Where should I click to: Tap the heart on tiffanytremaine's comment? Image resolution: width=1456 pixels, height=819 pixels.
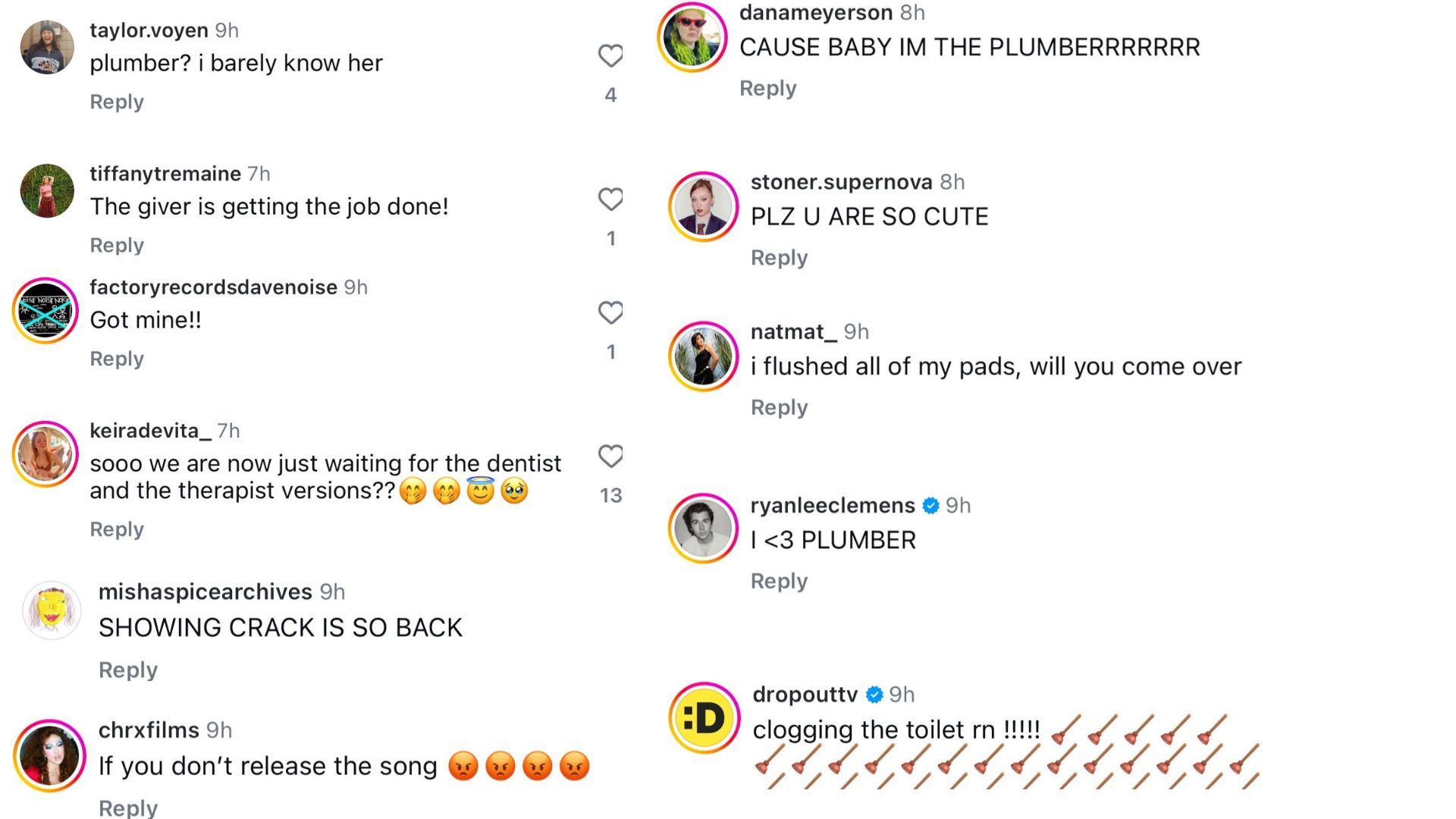click(610, 199)
